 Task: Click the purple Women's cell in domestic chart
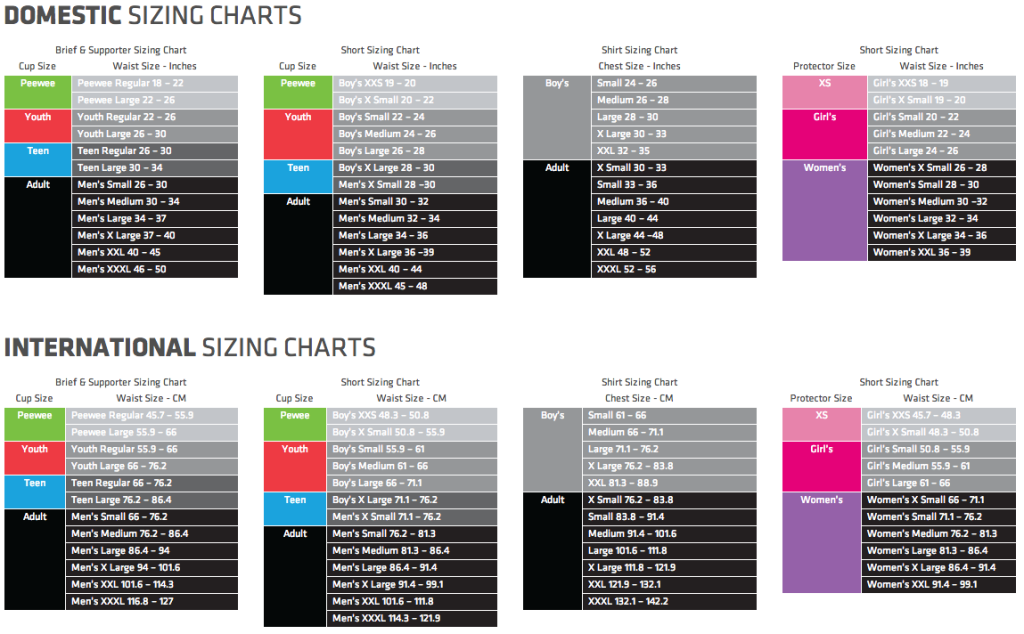coord(824,210)
